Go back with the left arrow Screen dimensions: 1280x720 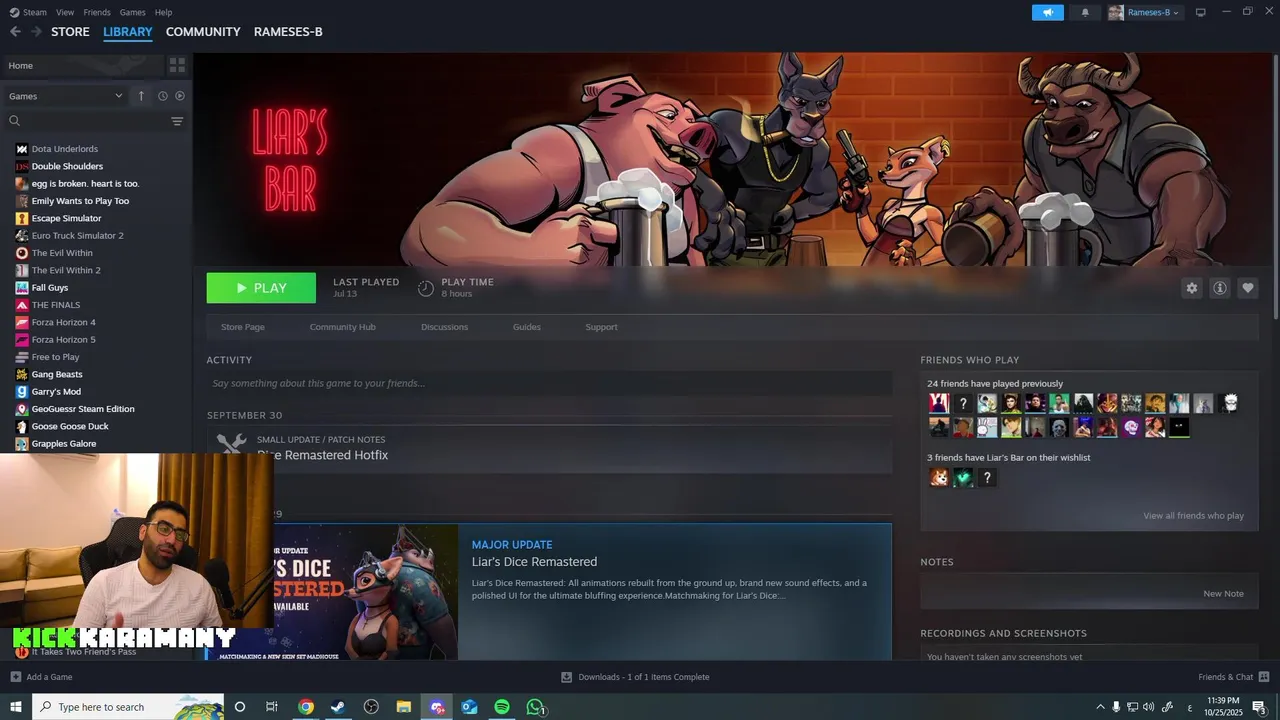point(15,32)
